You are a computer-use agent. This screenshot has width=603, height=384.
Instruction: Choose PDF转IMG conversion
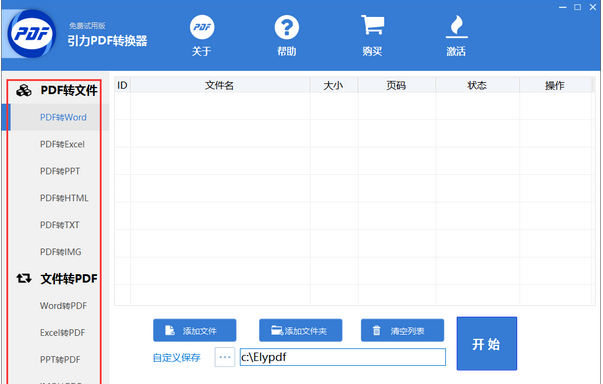point(61,252)
